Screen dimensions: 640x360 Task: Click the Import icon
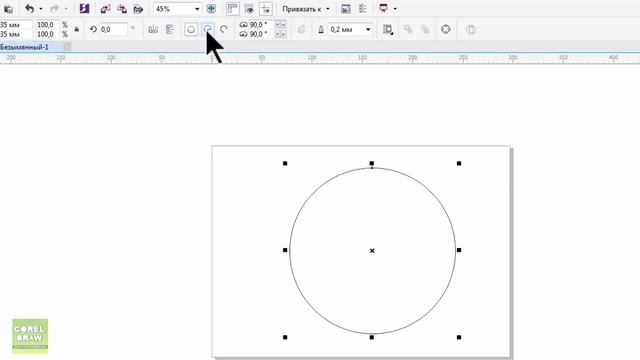click(105, 9)
